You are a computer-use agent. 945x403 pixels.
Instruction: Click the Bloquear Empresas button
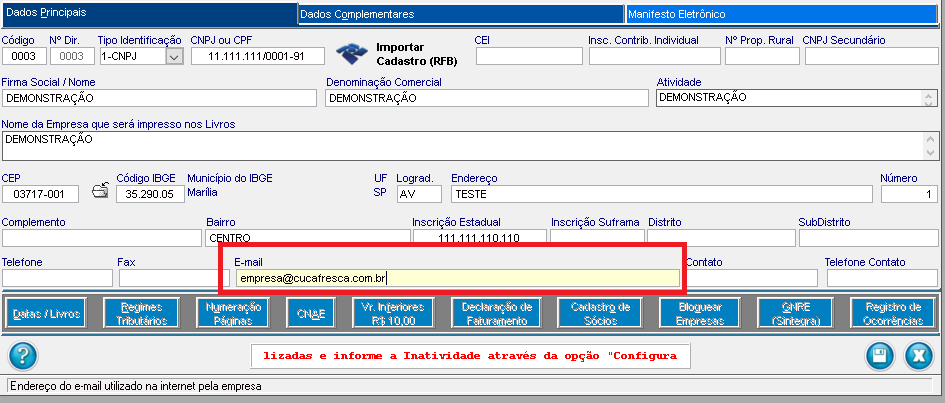click(700, 313)
